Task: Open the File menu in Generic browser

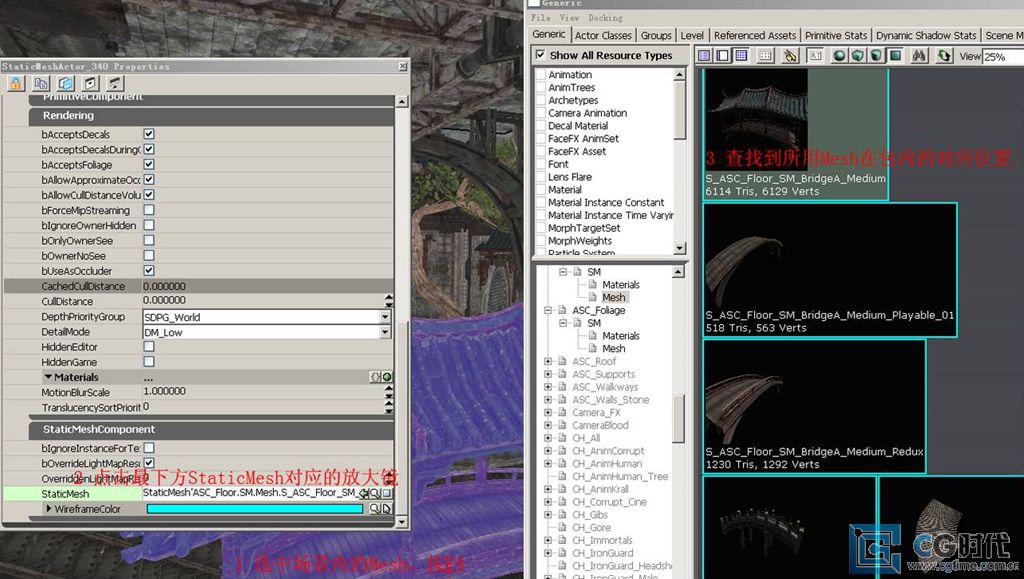Action: (540, 18)
